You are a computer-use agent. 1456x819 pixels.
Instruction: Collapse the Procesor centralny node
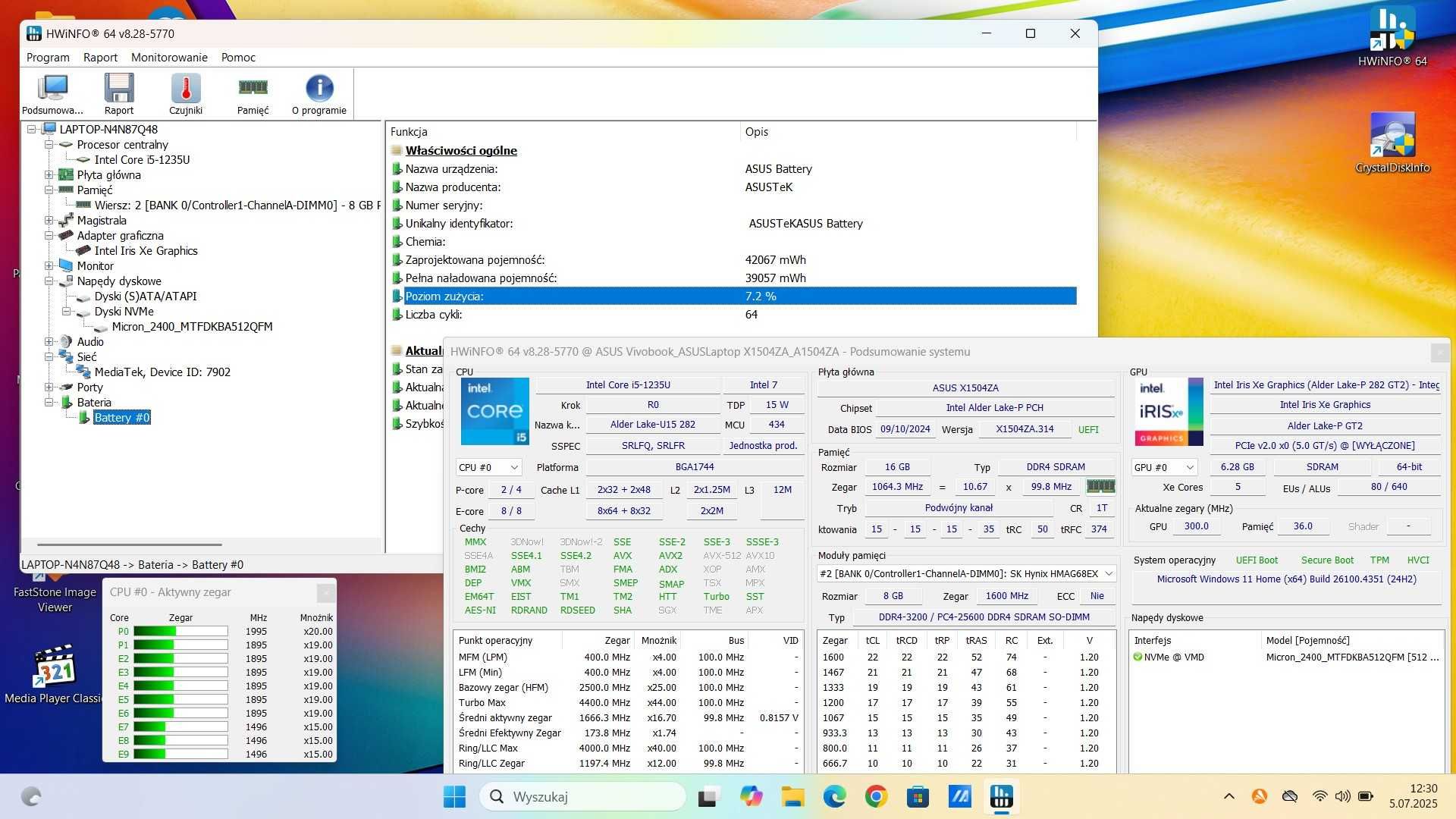49,144
